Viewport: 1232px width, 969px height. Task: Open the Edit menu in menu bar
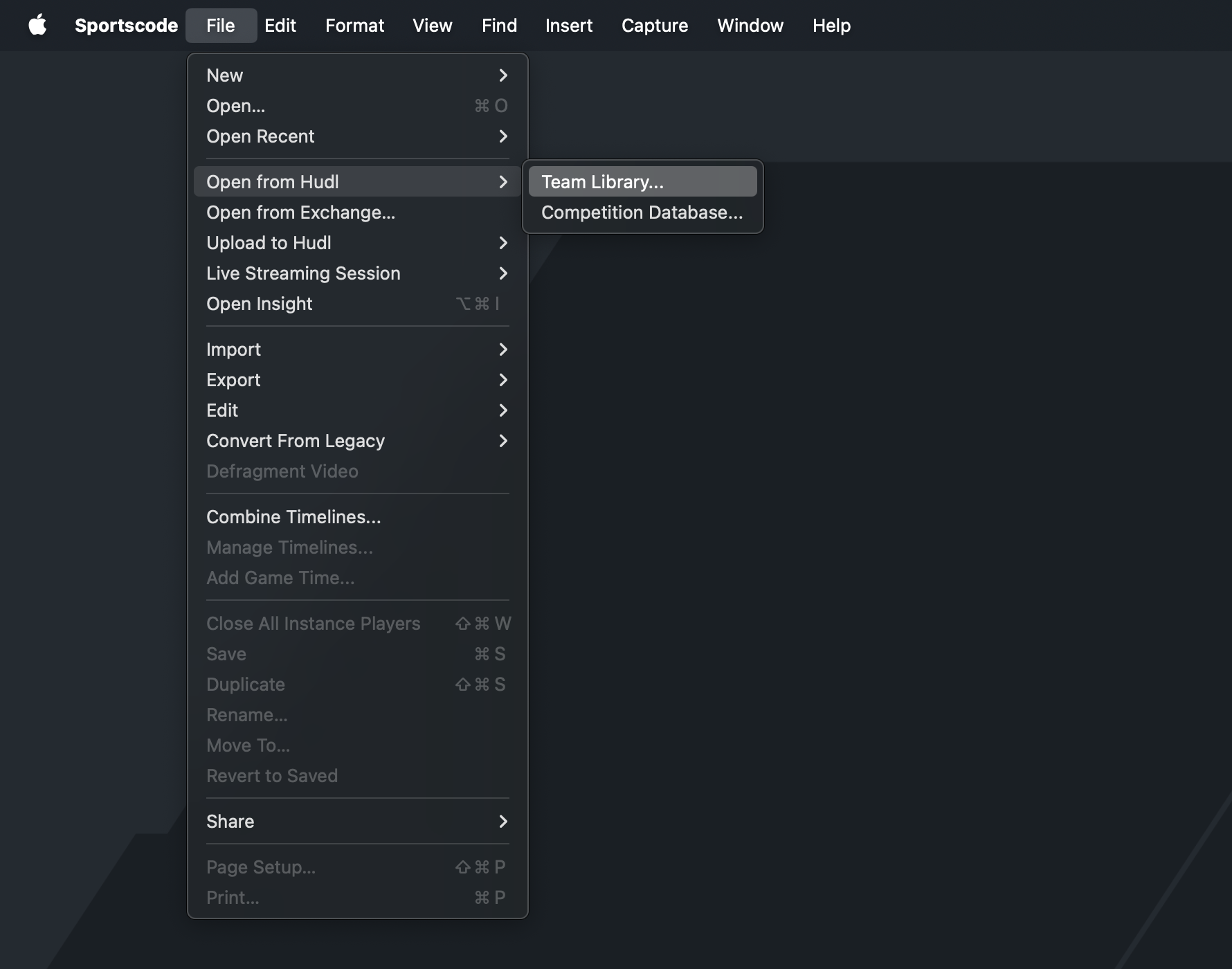pos(280,26)
